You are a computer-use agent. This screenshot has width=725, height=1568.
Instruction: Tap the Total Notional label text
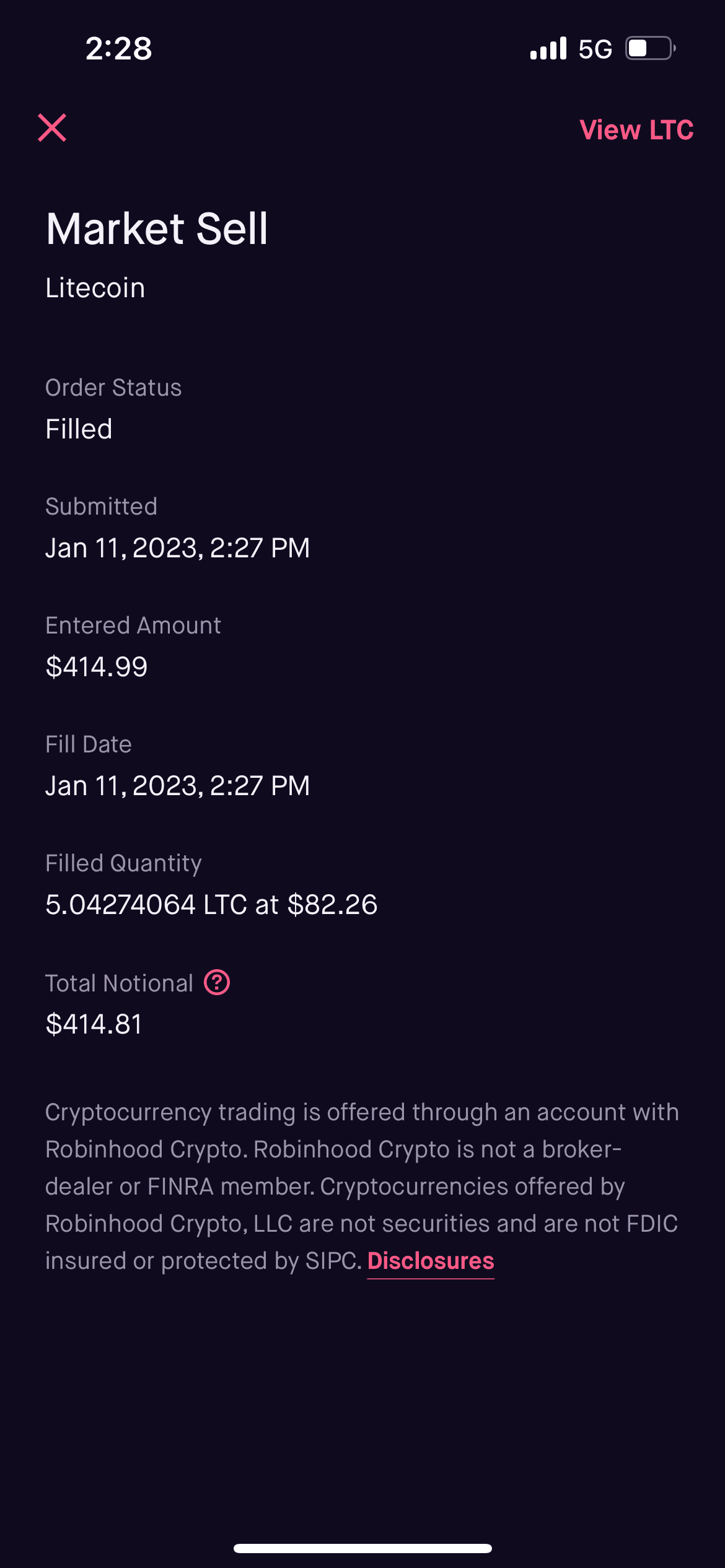click(x=119, y=983)
